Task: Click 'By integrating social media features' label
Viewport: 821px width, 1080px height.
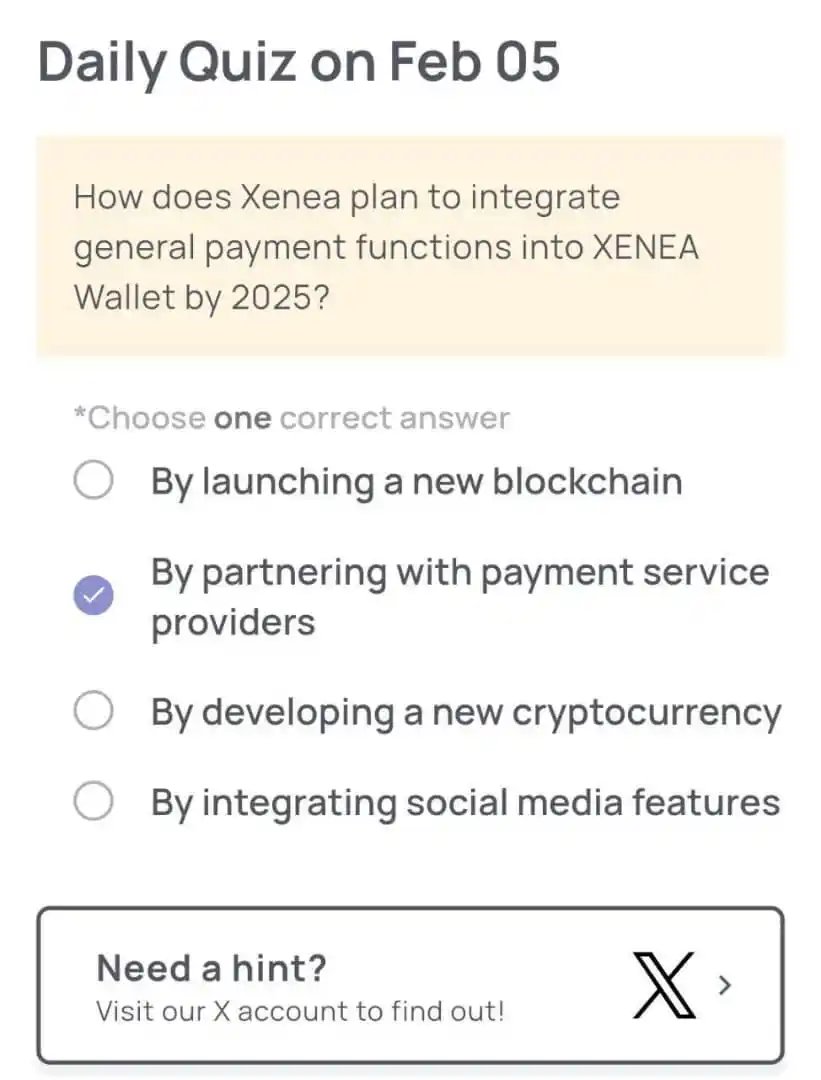Action: click(466, 803)
